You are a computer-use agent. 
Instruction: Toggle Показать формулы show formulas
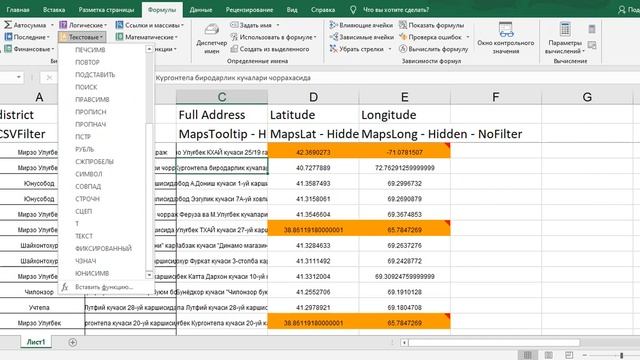click(x=431, y=25)
